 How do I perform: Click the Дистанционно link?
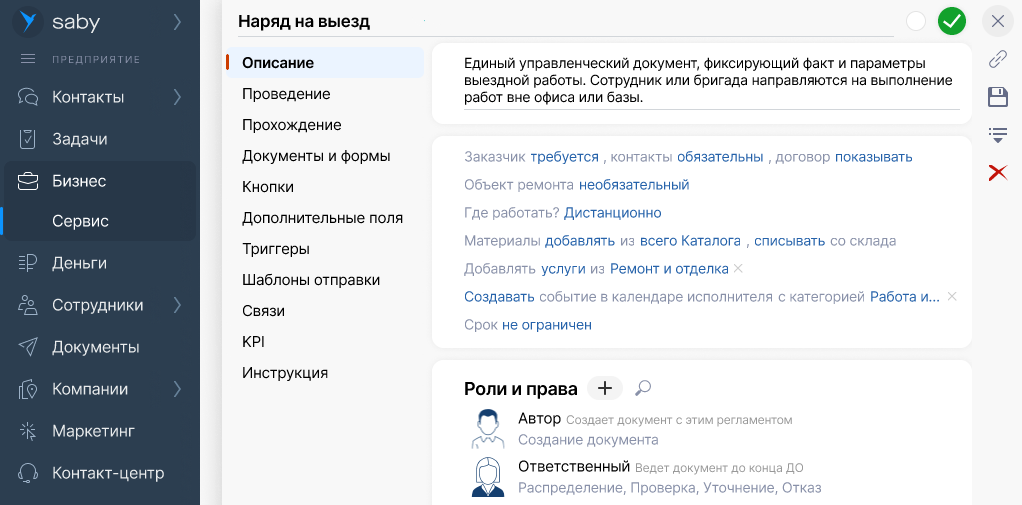click(612, 213)
